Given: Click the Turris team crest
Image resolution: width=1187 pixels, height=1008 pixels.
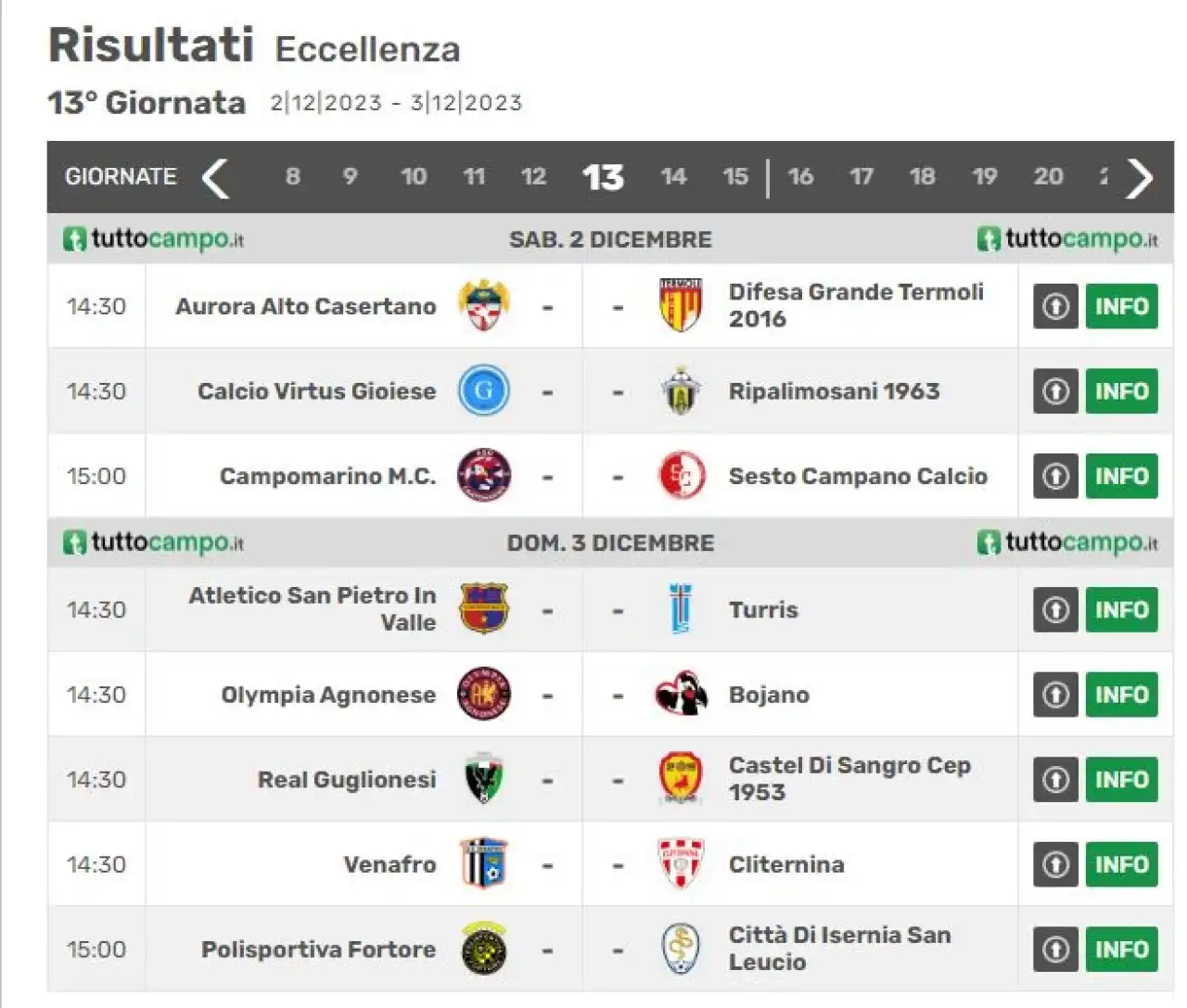Looking at the screenshot, I should (681, 609).
